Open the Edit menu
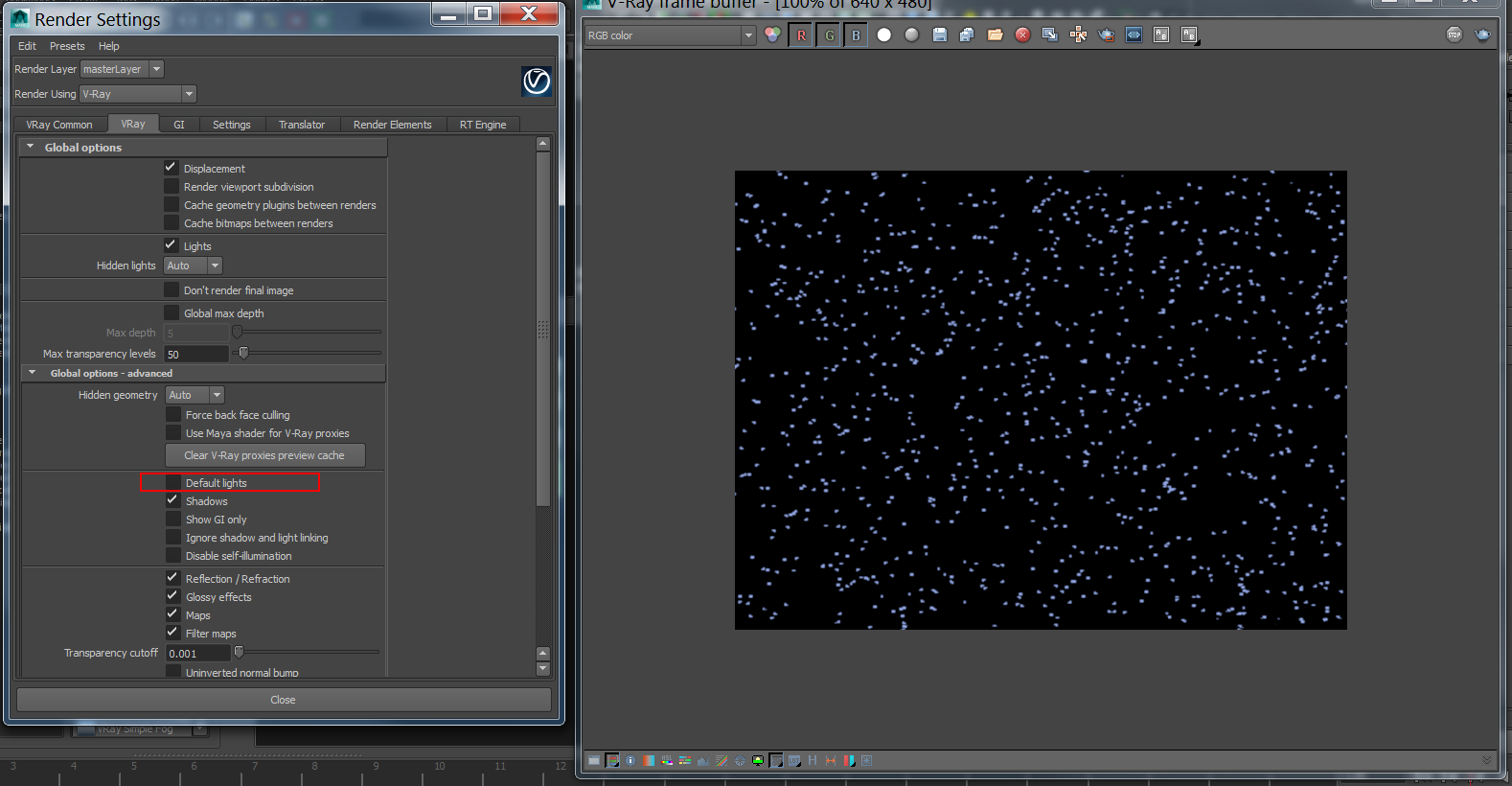The image size is (1512, 786). (27, 46)
